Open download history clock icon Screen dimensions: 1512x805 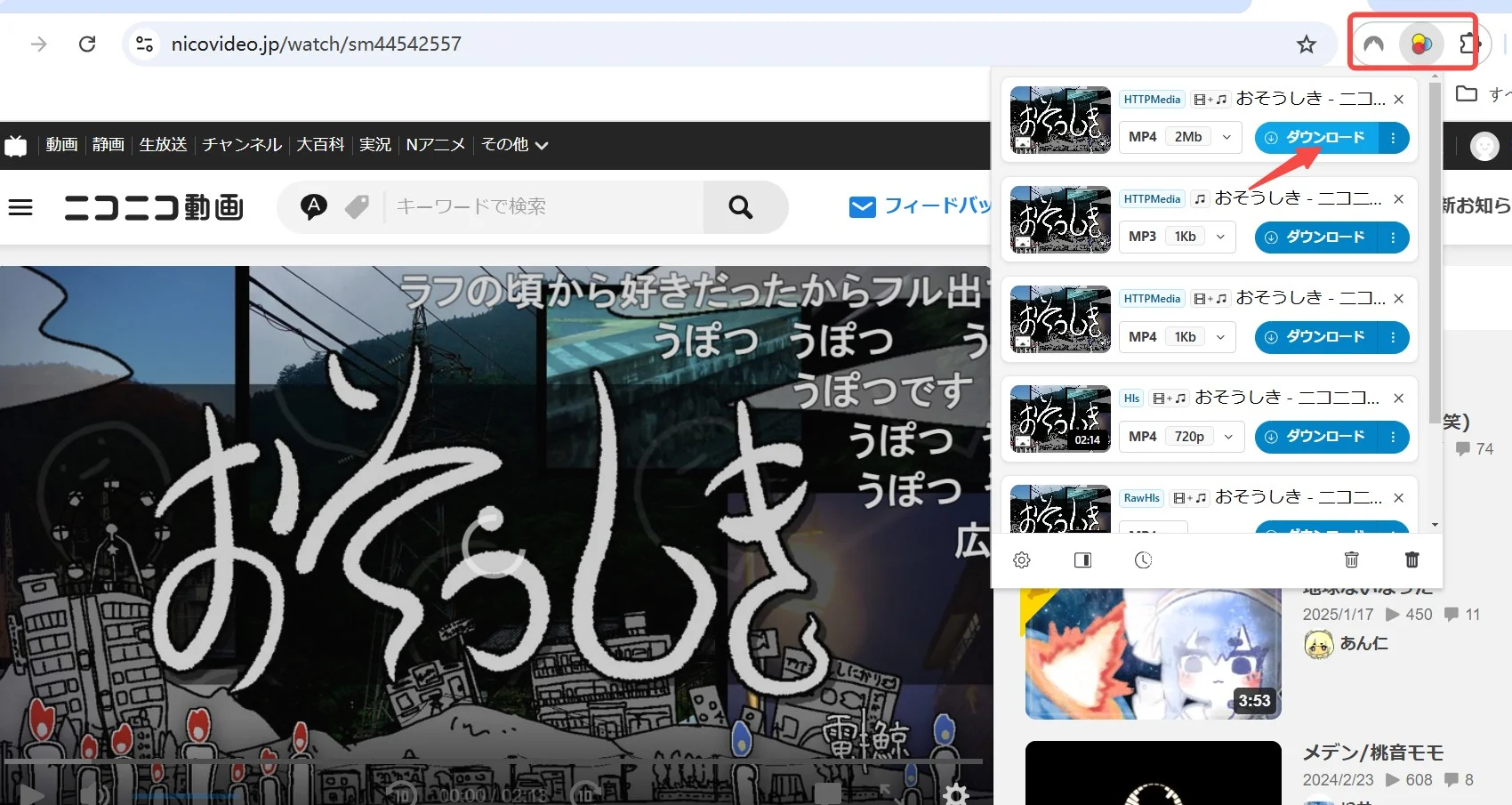click(x=1143, y=560)
